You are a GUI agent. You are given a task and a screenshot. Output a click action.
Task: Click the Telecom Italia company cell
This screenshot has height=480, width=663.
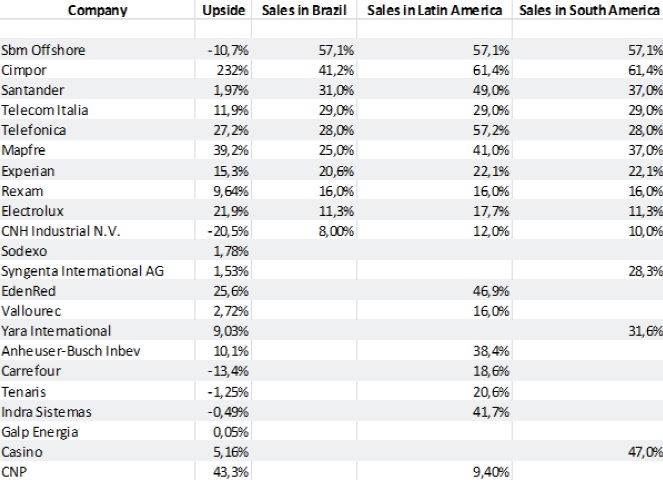(x=44, y=110)
